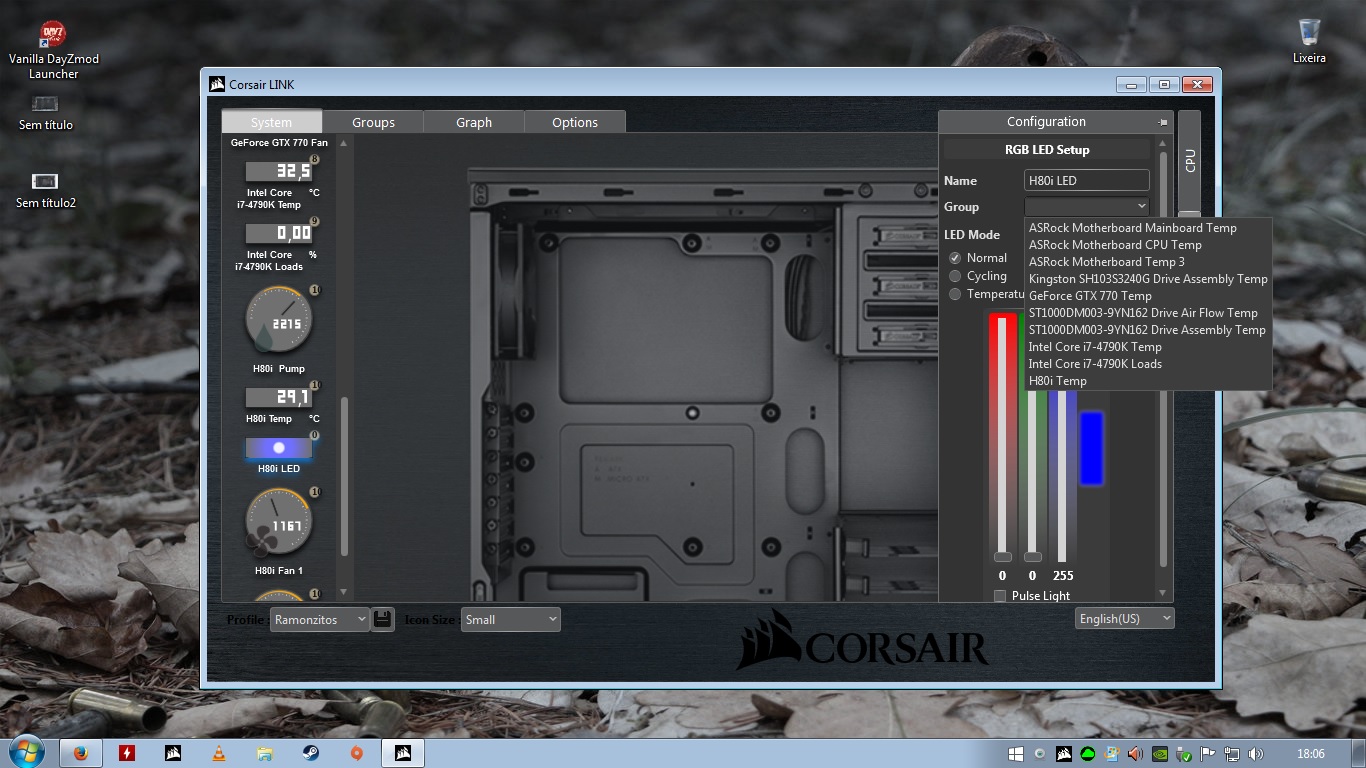
Task: Click the H80i Pump gauge icon
Action: click(x=279, y=320)
